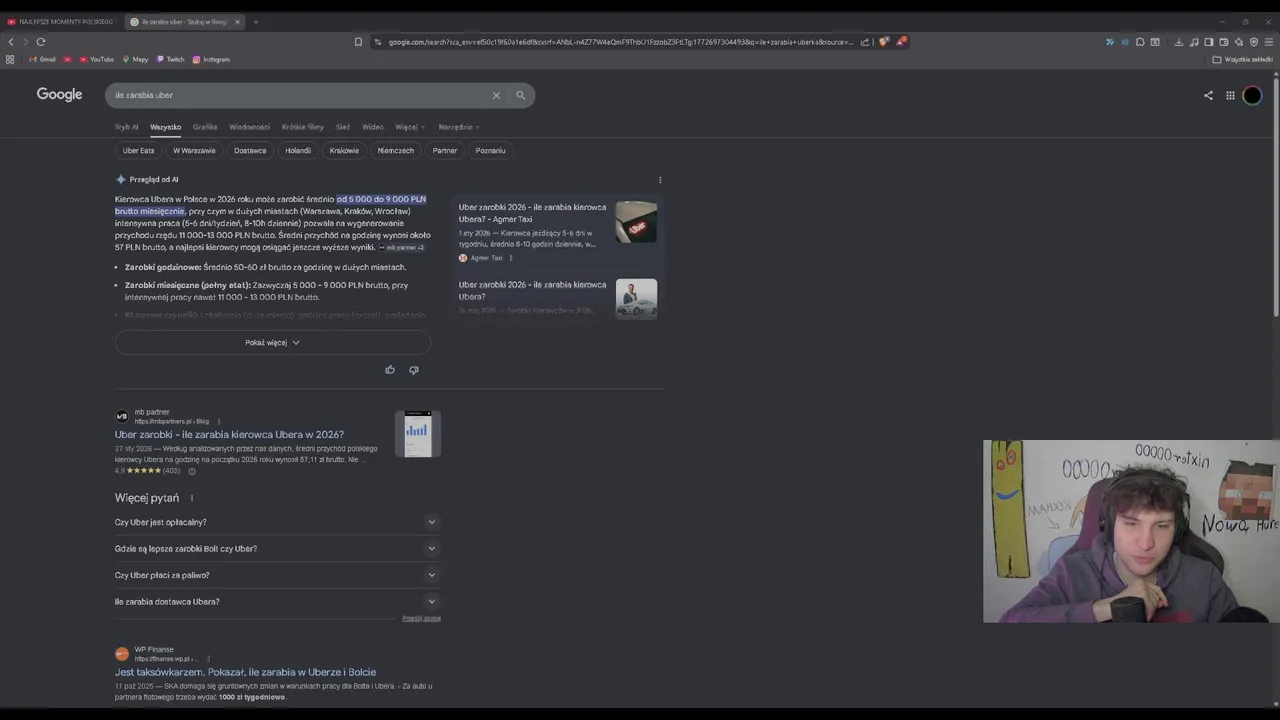Viewport: 1280px width, 720px height.
Task: Clear the search query with the X icon
Action: [496, 95]
